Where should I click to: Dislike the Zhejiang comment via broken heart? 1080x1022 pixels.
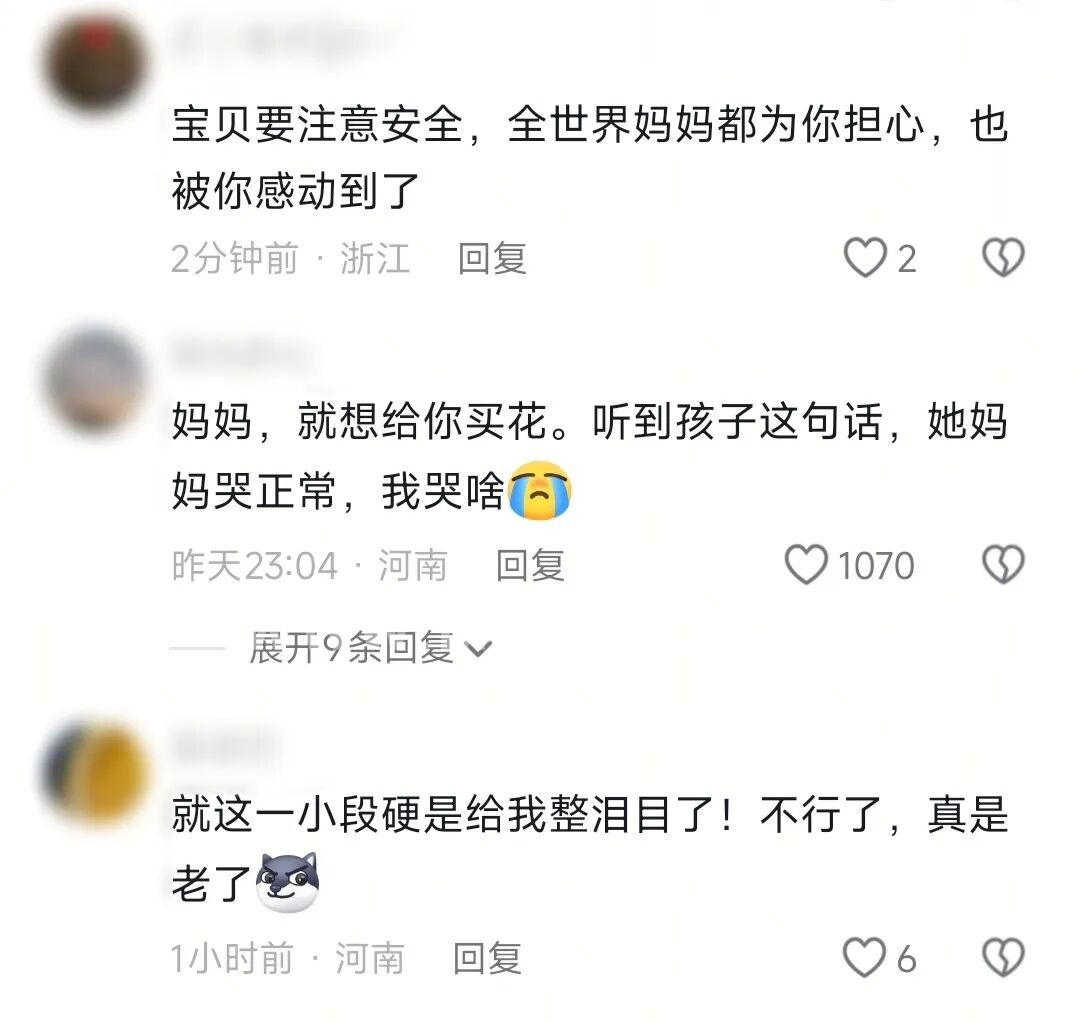point(1003,258)
